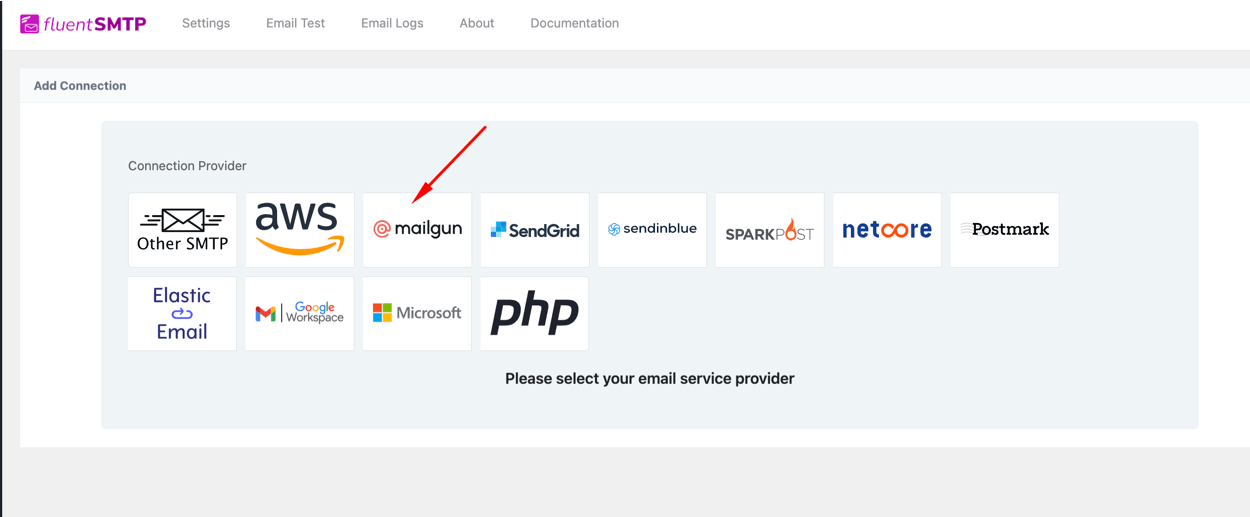Image resolution: width=1250 pixels, height=517 pixels.
Task: Select Microsoft provider card
Action: pyautogui.click(x=417, y=314)
